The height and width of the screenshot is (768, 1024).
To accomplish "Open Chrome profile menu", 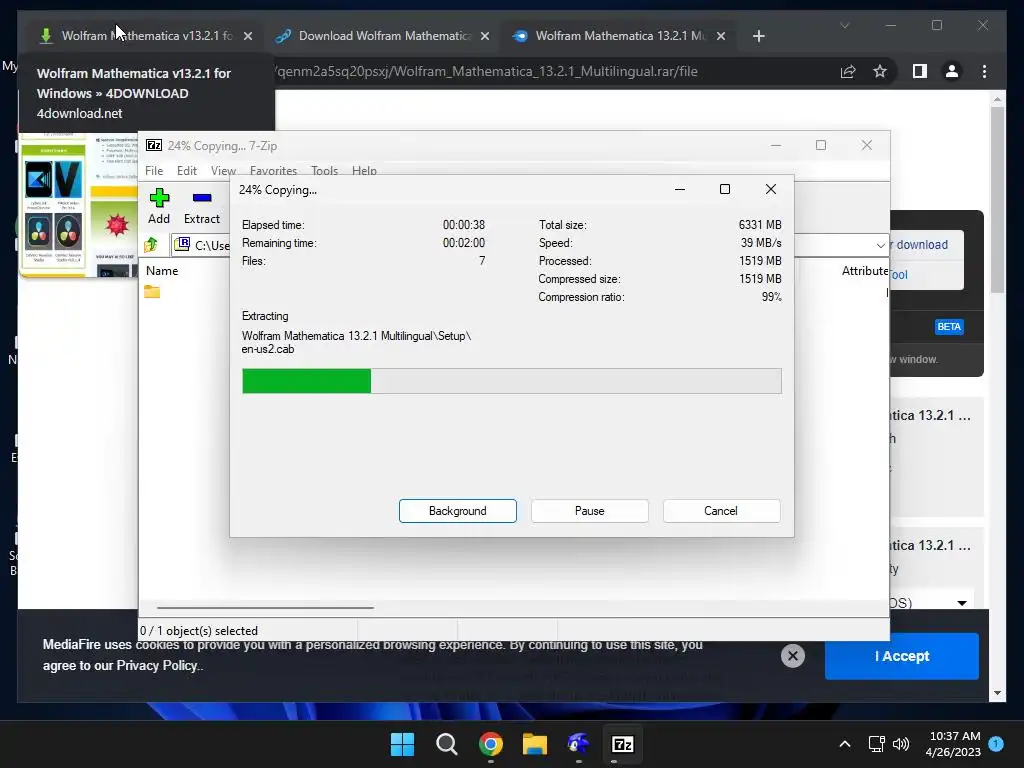I will click(952, 71).
